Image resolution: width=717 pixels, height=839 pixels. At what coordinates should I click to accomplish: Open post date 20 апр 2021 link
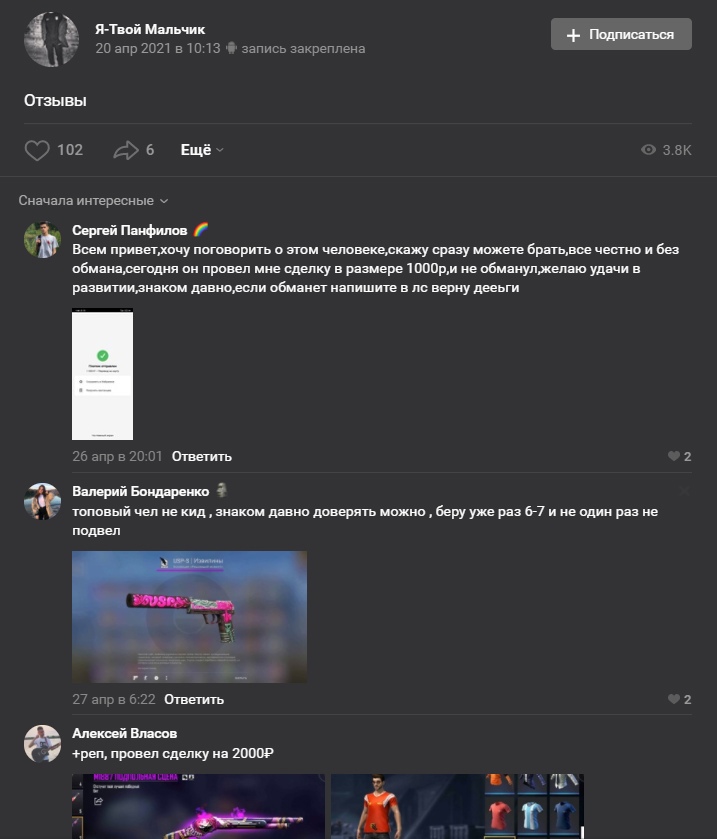coord(158,49)
